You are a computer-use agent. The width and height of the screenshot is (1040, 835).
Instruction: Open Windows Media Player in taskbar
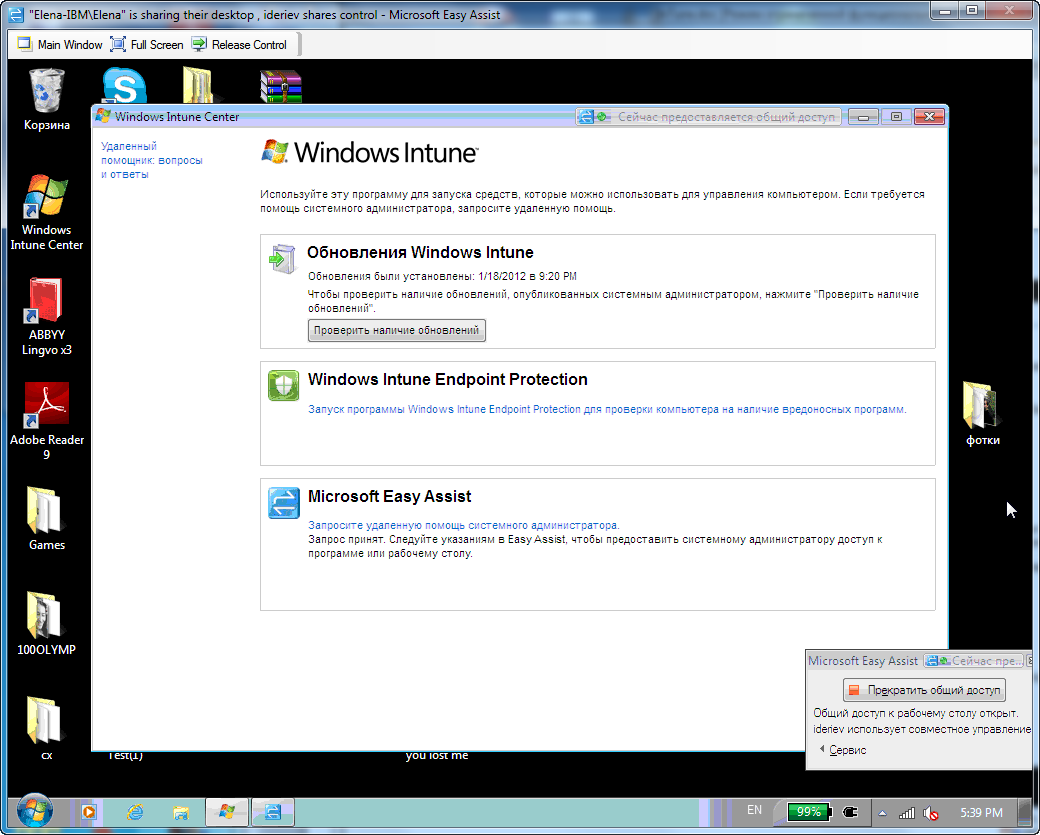point(89,812)
